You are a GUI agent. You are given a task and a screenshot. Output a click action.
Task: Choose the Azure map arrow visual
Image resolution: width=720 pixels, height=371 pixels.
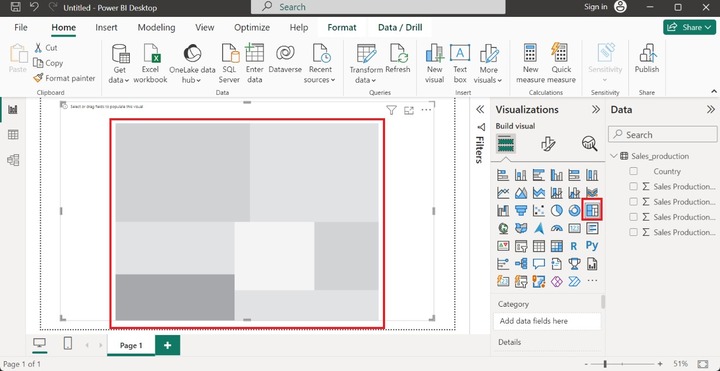(539, 228)
